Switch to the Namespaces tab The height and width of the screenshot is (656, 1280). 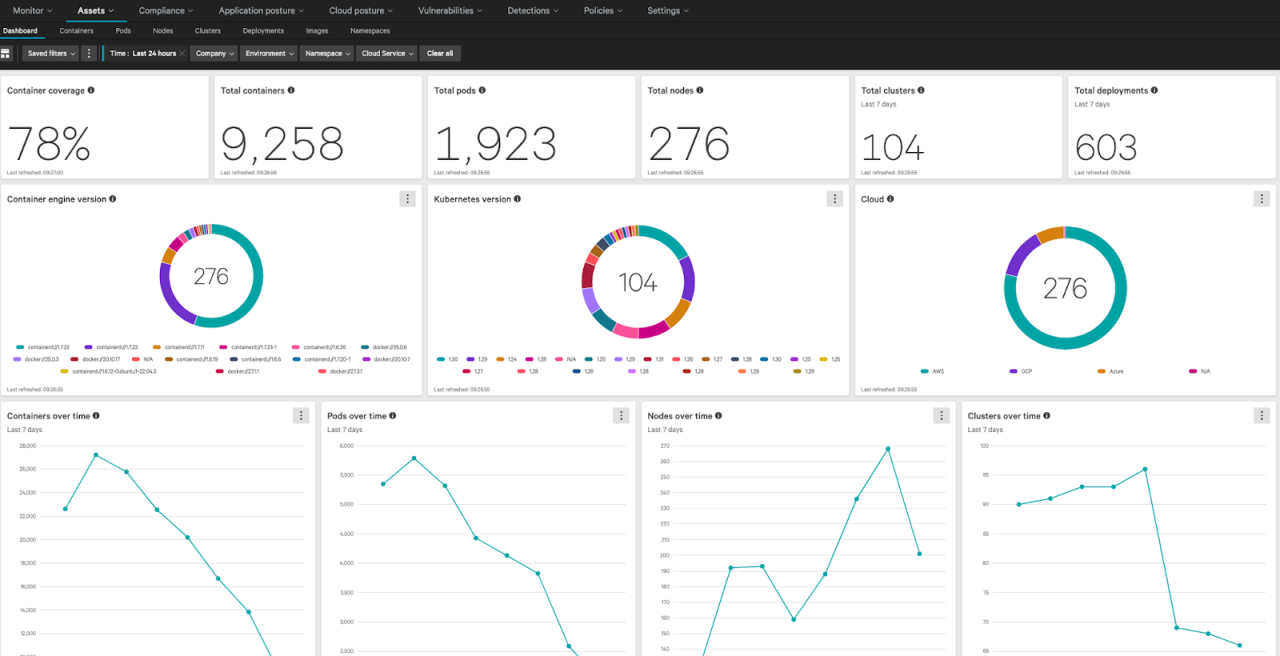(x=370, y=31)
